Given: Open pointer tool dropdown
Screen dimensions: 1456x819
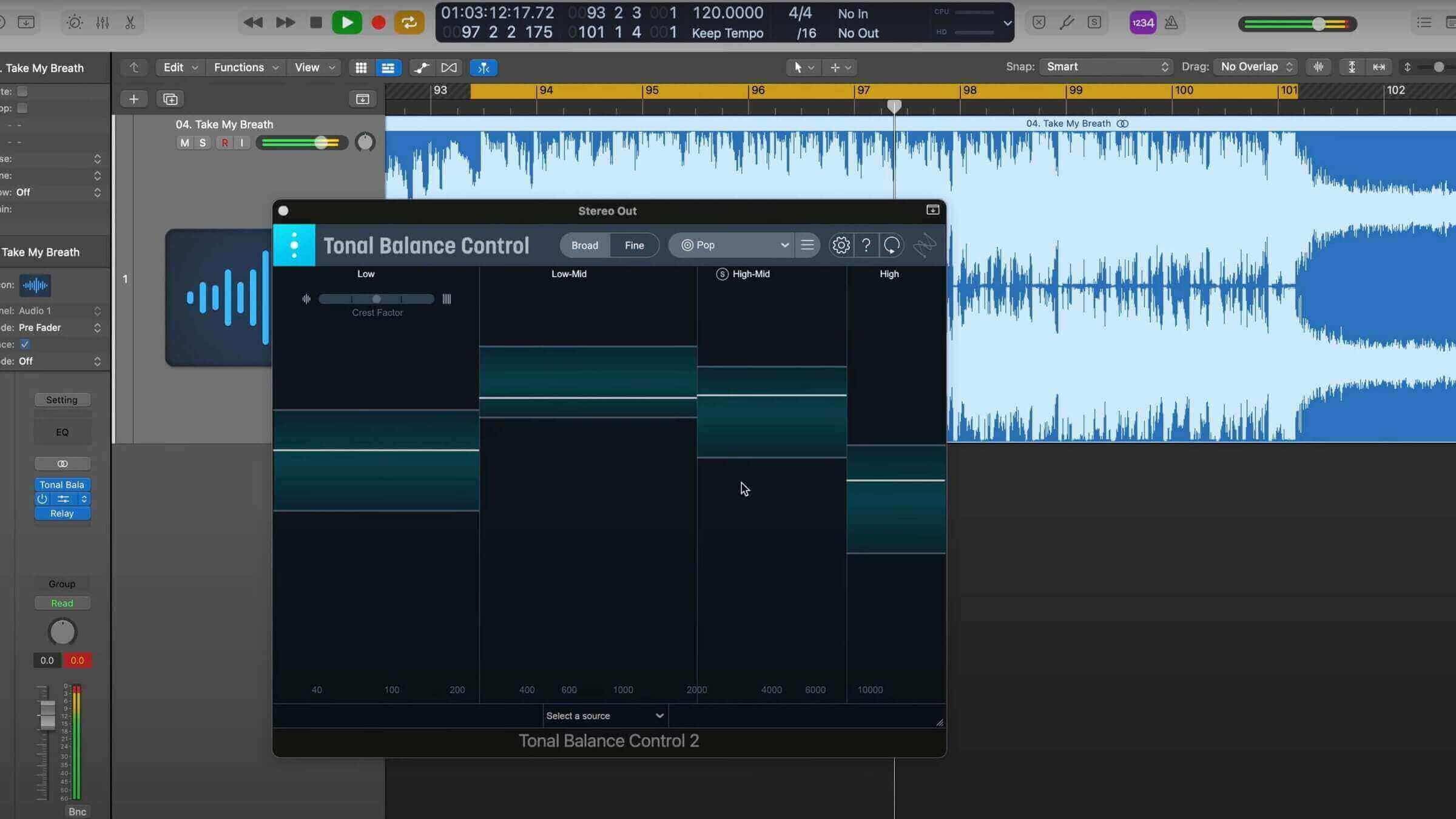Looking at the screenshot, I should point(803,67).
